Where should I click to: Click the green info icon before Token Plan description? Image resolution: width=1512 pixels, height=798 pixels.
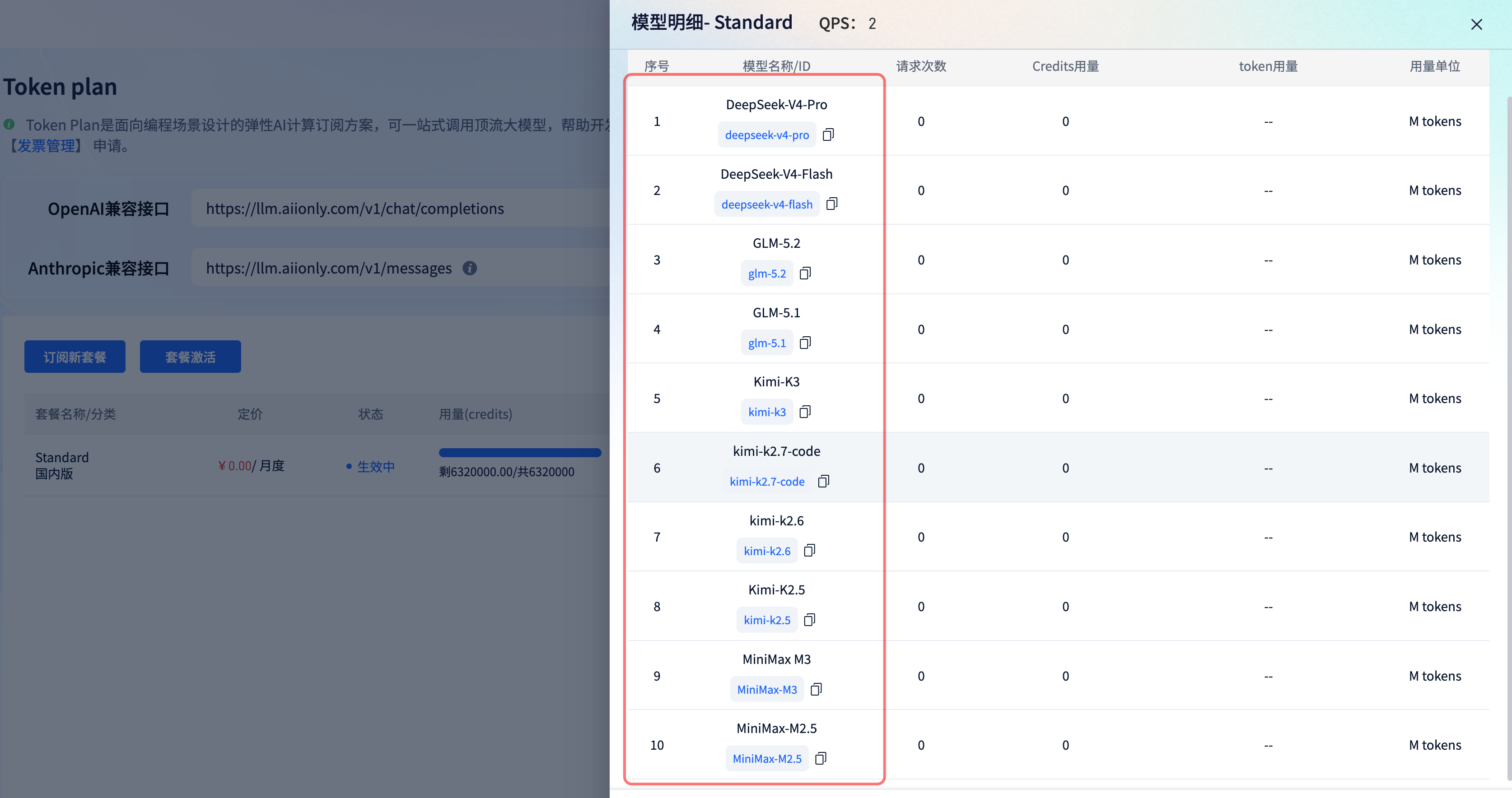[9, 125]
